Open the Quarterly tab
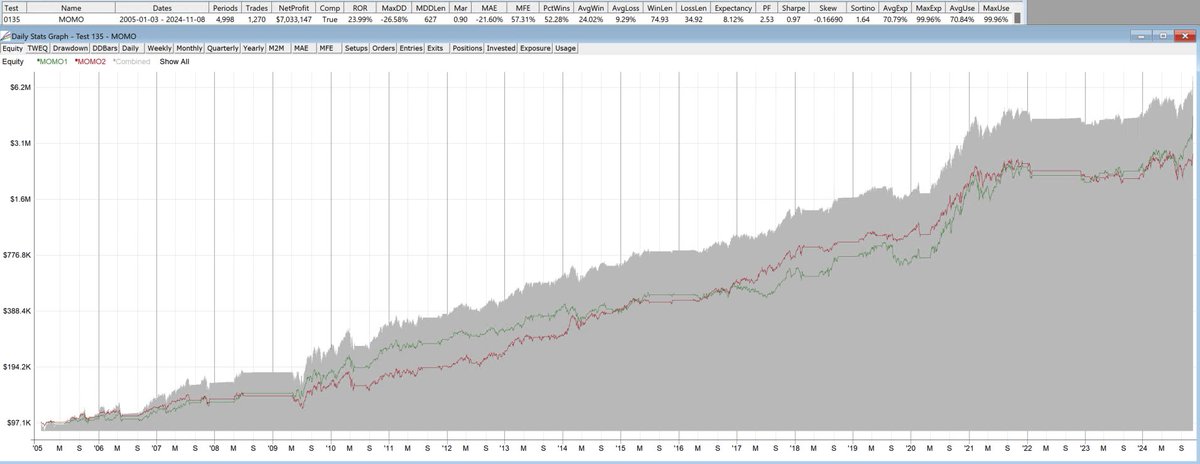Viewport: 1200px width, 464px height. [x=223, y=47]
